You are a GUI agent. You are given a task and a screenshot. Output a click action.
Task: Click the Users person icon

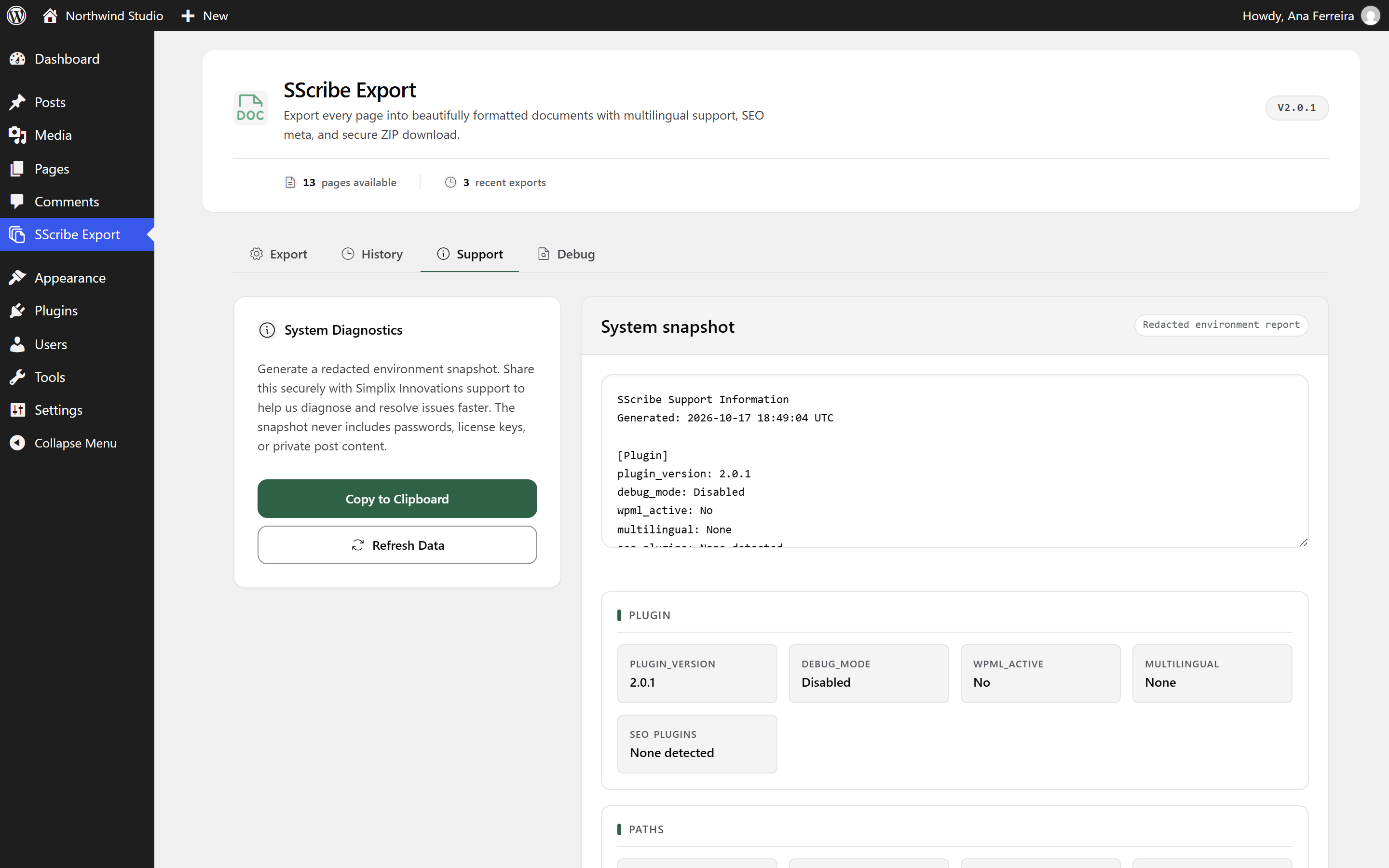pyautogui.click(x=17, y=344)
